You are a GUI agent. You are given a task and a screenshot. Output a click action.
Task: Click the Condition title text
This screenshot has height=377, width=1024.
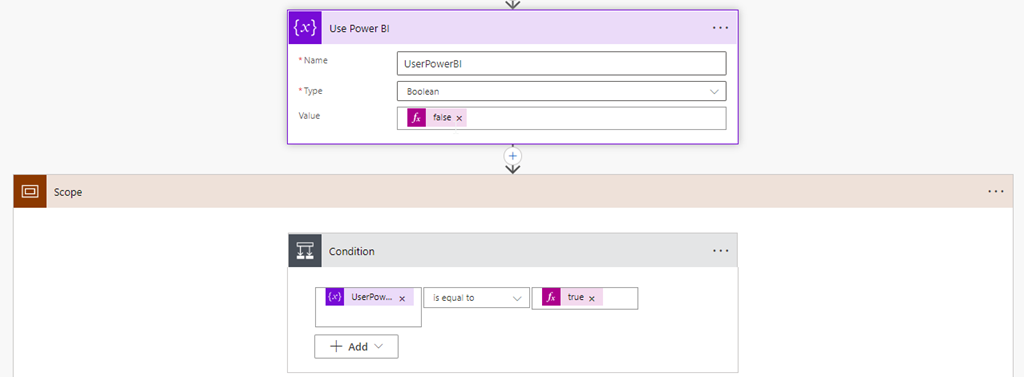pyautogui.click(x=352, y=252)
